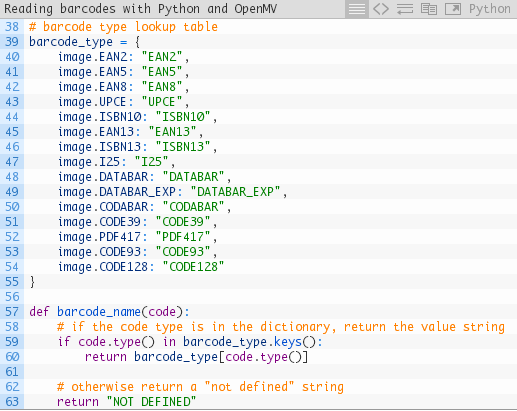The image size is (517, 411).
Task: Click line number 61
Action: tap(12, 372)
